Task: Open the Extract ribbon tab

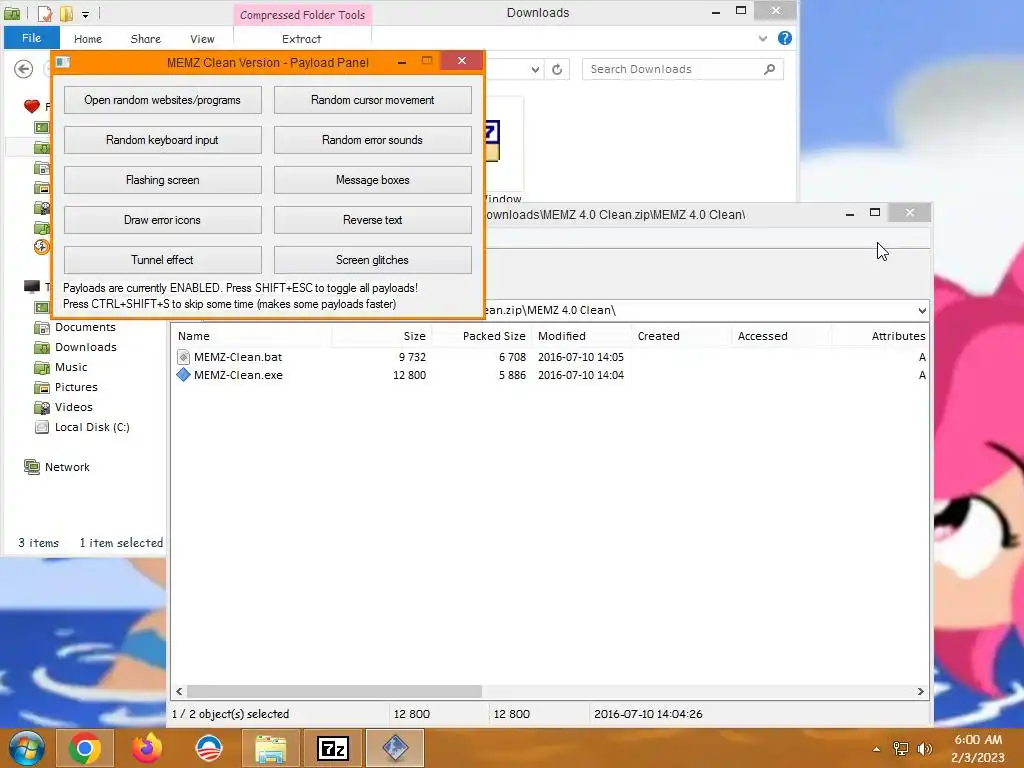Action: 302,39
